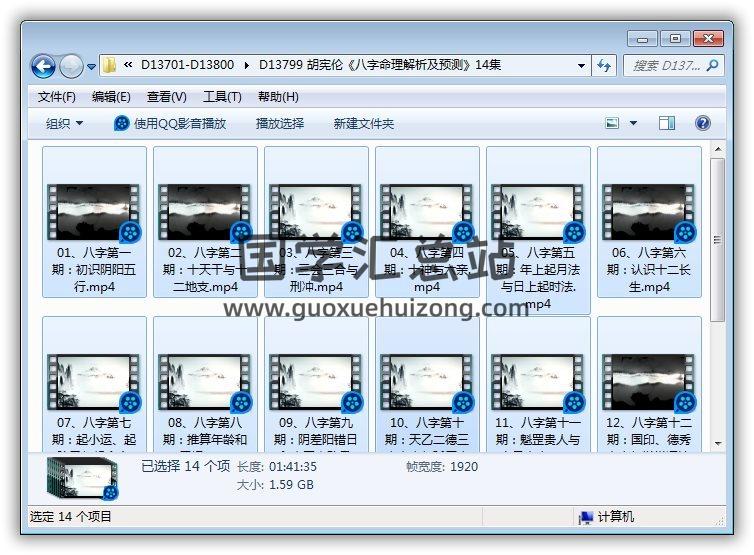The height and width of the screenshot is (555, 754).
Task: Open the 文件(F) menu
Action: tap(57, 97)
